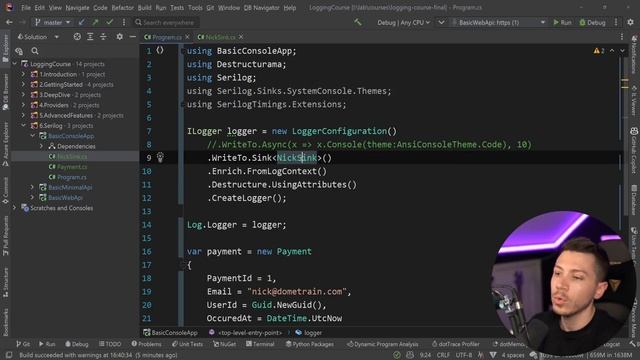
Task: Open the Problems tool window
Action: (147, 344)
